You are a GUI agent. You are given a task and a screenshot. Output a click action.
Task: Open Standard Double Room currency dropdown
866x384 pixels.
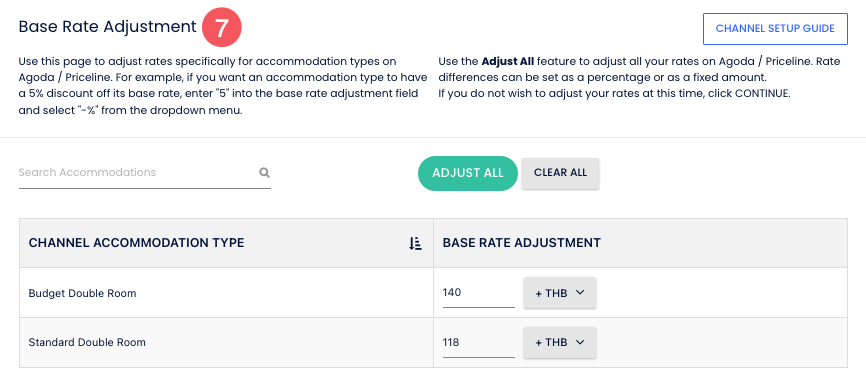[559, 343]
